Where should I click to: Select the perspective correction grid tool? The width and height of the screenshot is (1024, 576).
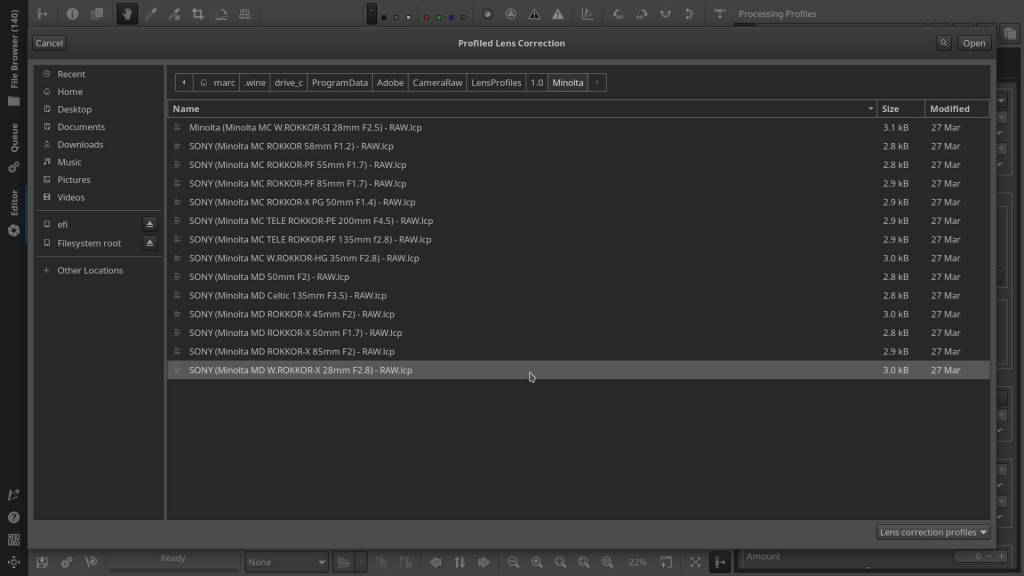point(245,14)
